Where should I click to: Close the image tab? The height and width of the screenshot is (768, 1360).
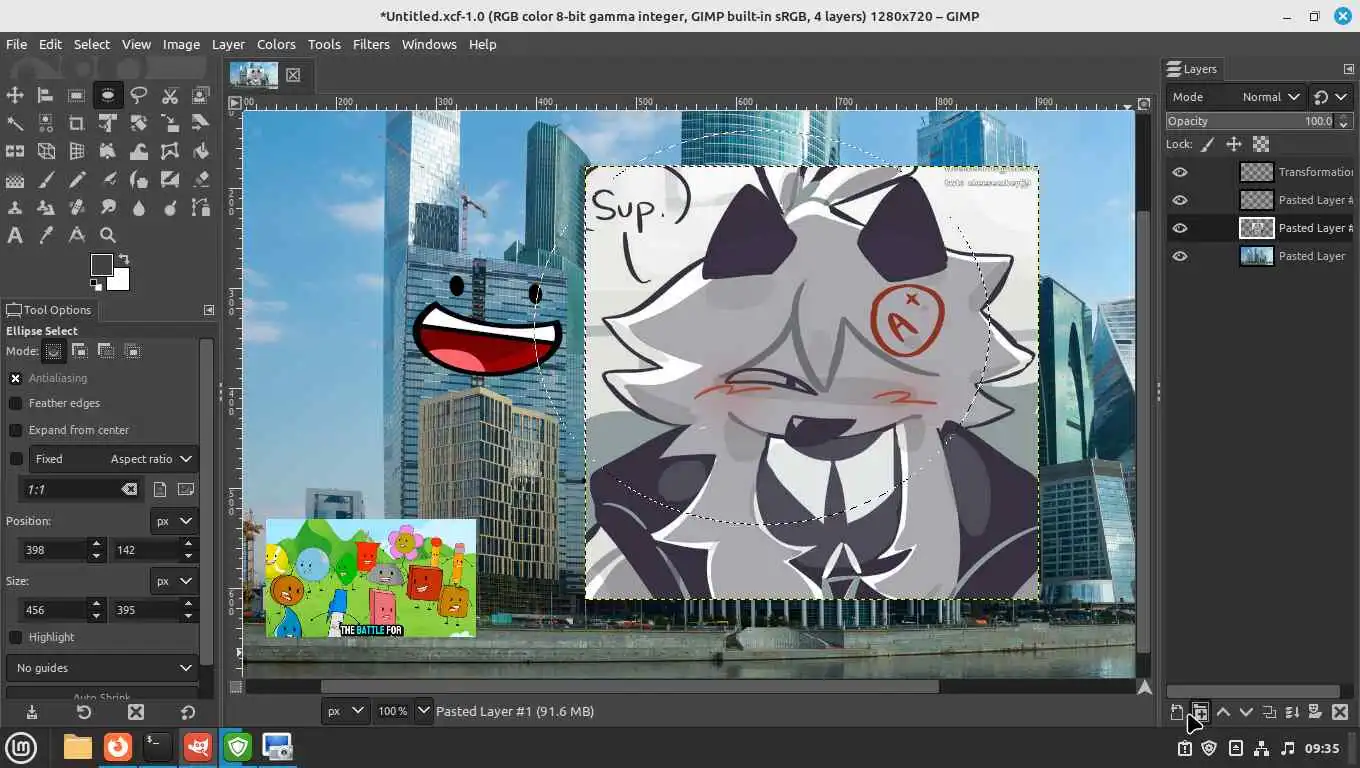(293, 75)
